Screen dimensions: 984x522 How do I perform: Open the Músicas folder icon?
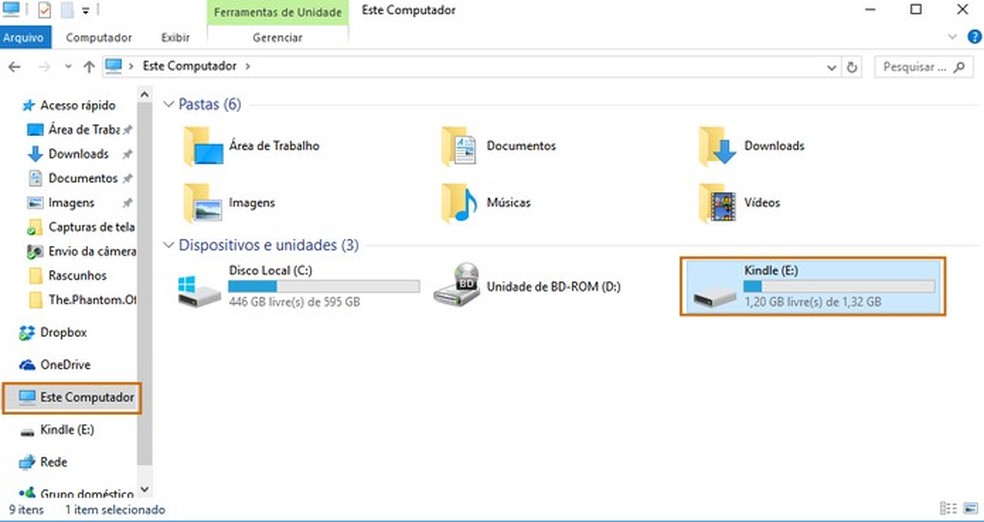click(x=459, y=203)
